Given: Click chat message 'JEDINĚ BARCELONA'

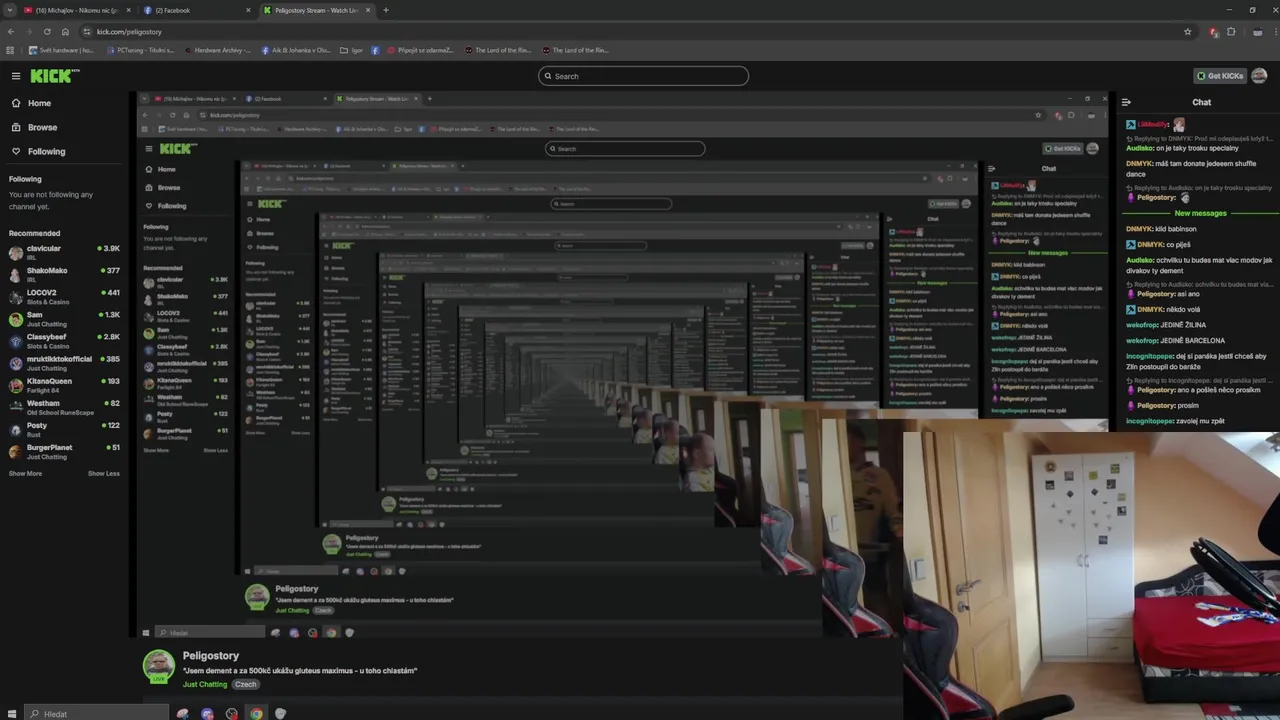Looking at the screenshot, I should 1192,340.
